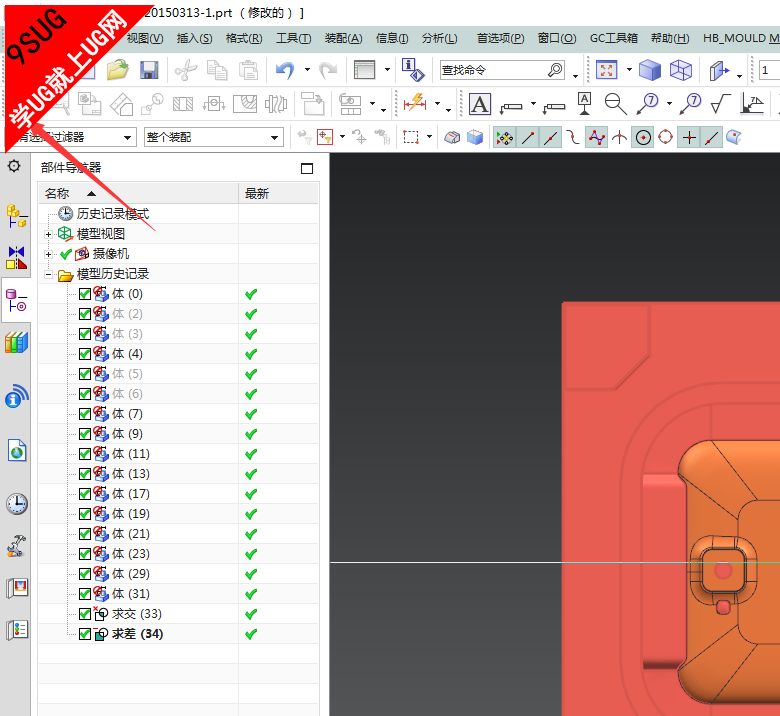
Task: Save the part with floppy disk icon
Action: (x=149, y=70)
